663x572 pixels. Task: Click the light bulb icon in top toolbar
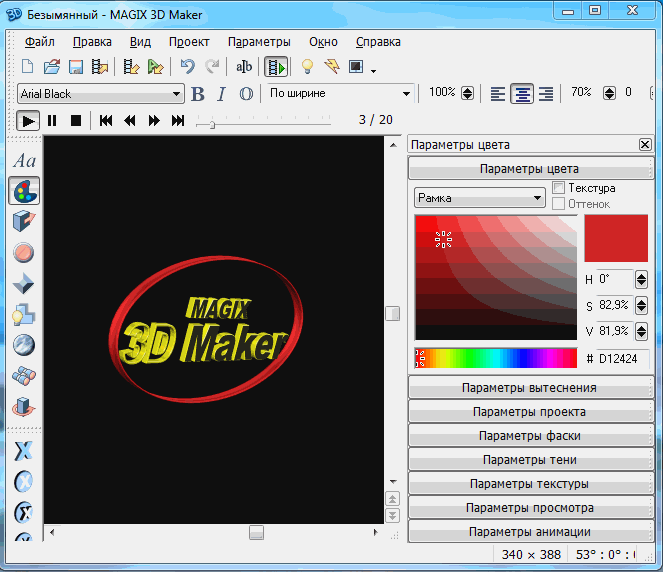[x=307, y=67]
